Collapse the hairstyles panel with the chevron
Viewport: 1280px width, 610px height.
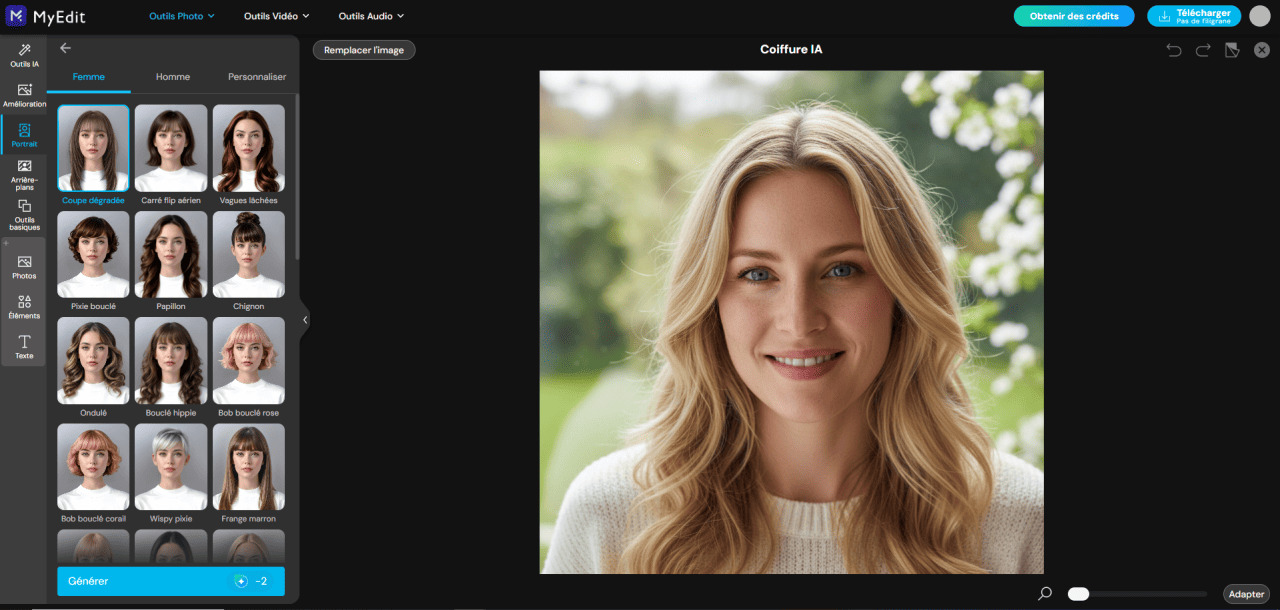(x=305, y=319)
